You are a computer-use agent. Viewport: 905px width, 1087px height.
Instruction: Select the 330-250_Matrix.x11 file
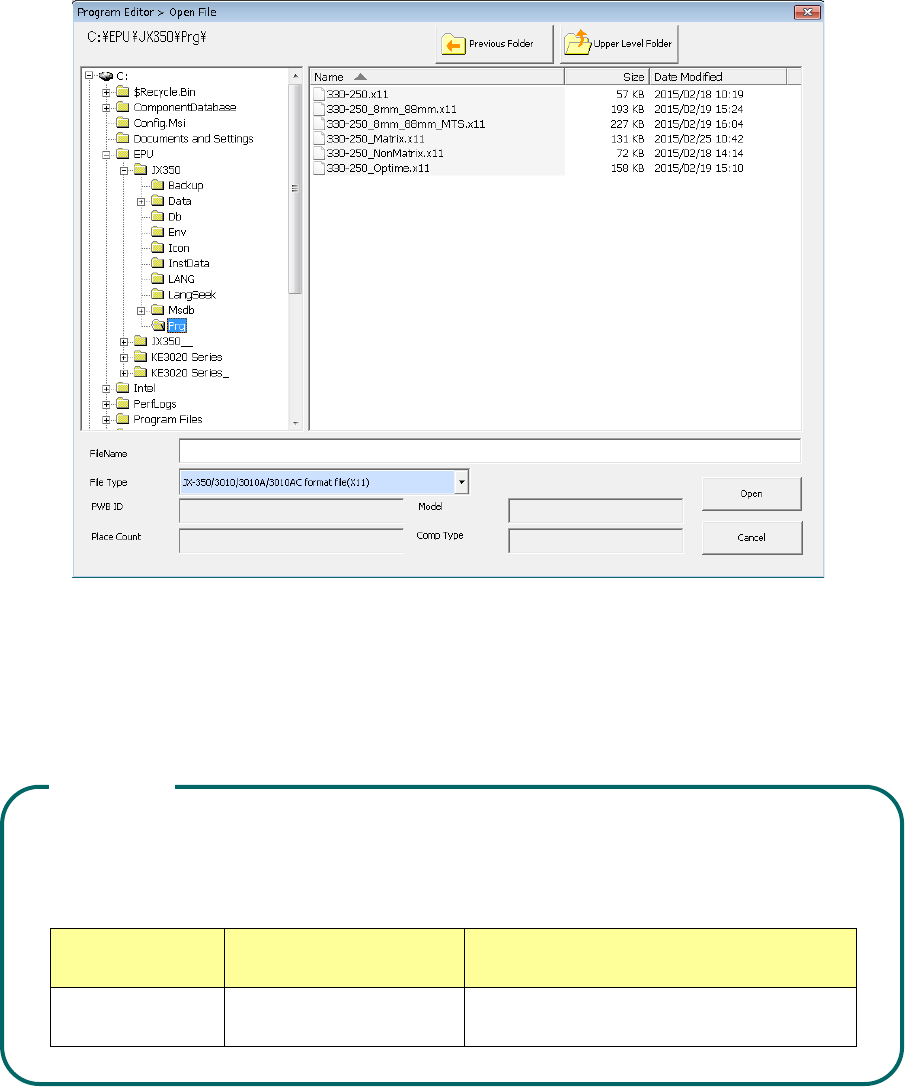pyautogui.click(x=376, y=139)
